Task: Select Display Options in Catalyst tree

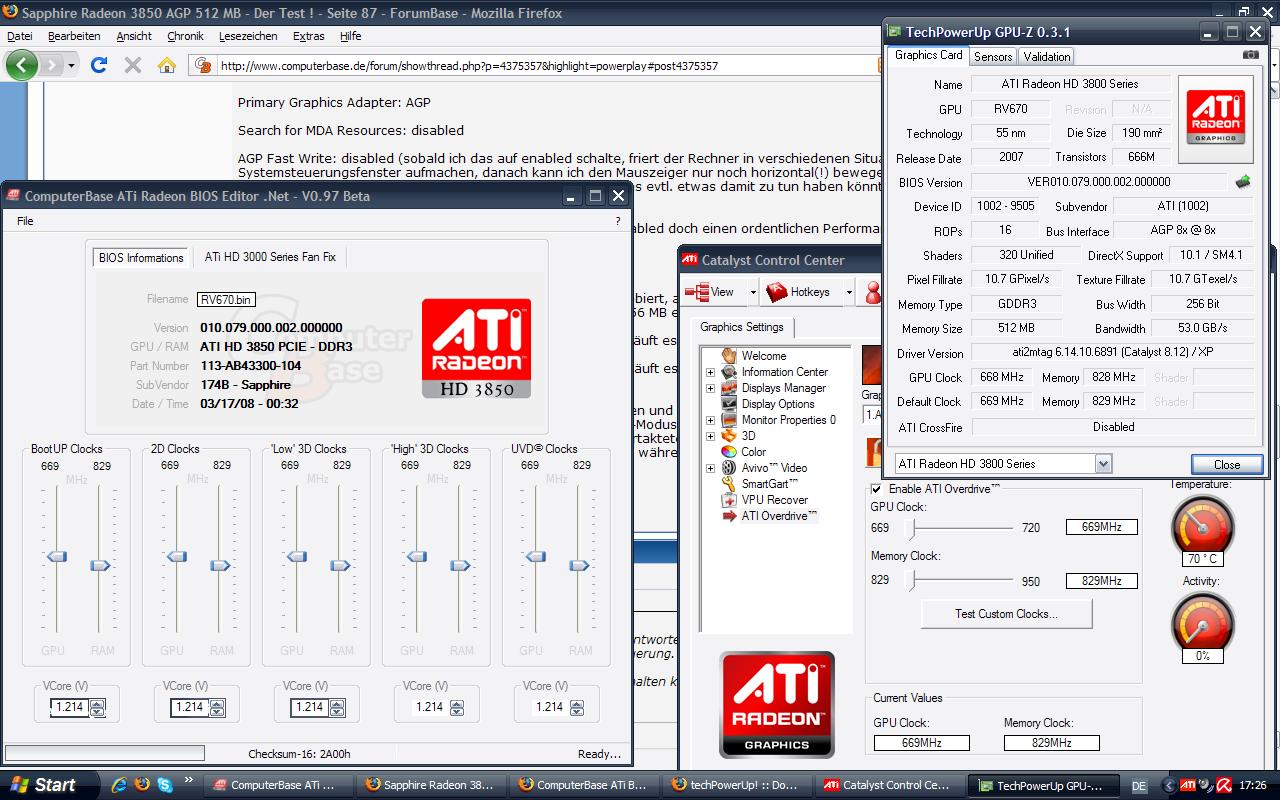Action: click(x=778, y=404)
